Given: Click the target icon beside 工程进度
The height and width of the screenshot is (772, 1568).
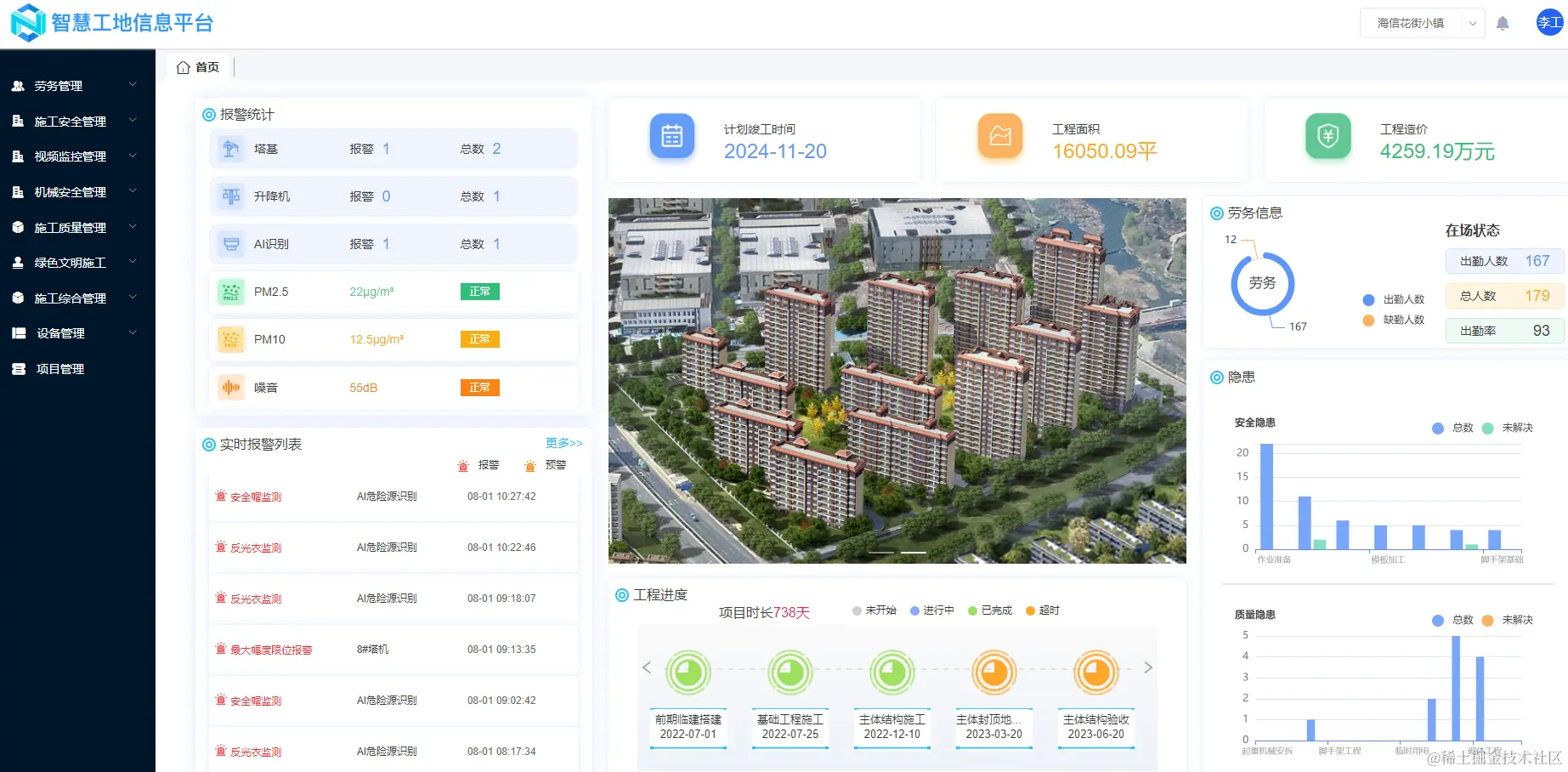Looking at the screenshot, I should 622,595.
